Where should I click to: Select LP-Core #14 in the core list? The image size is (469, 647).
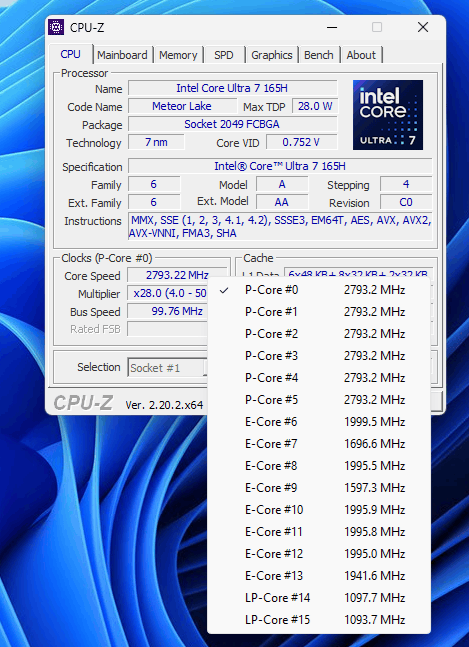(319, 598)
